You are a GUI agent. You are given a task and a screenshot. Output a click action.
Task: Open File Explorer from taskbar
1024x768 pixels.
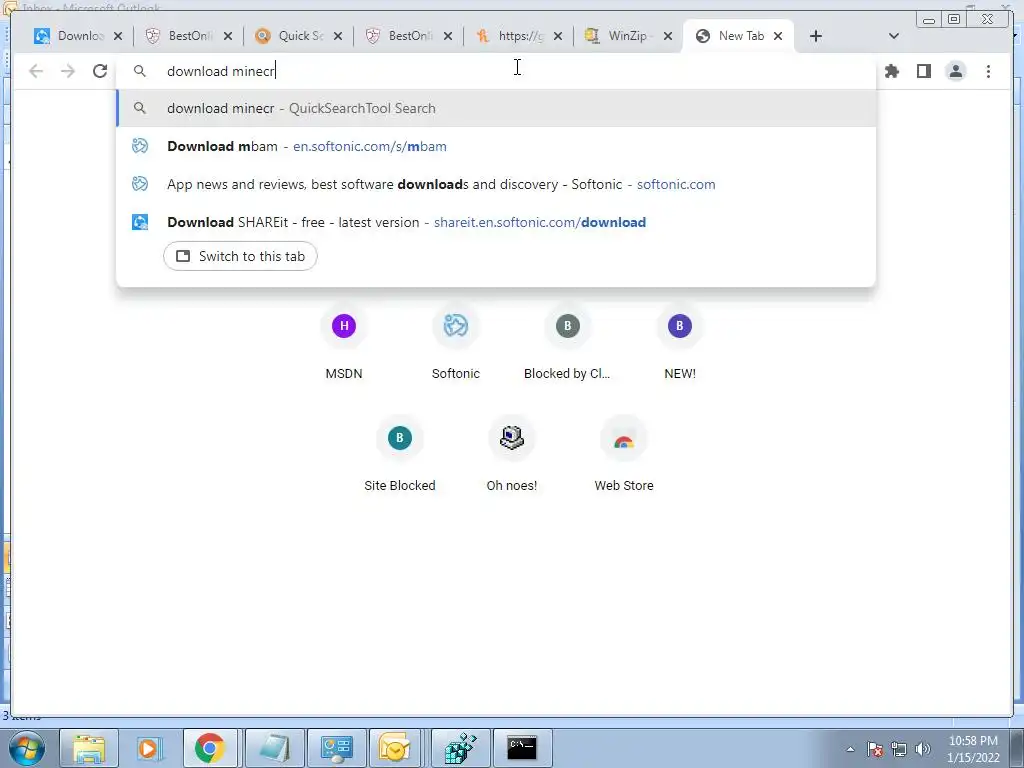coord(89,748)
